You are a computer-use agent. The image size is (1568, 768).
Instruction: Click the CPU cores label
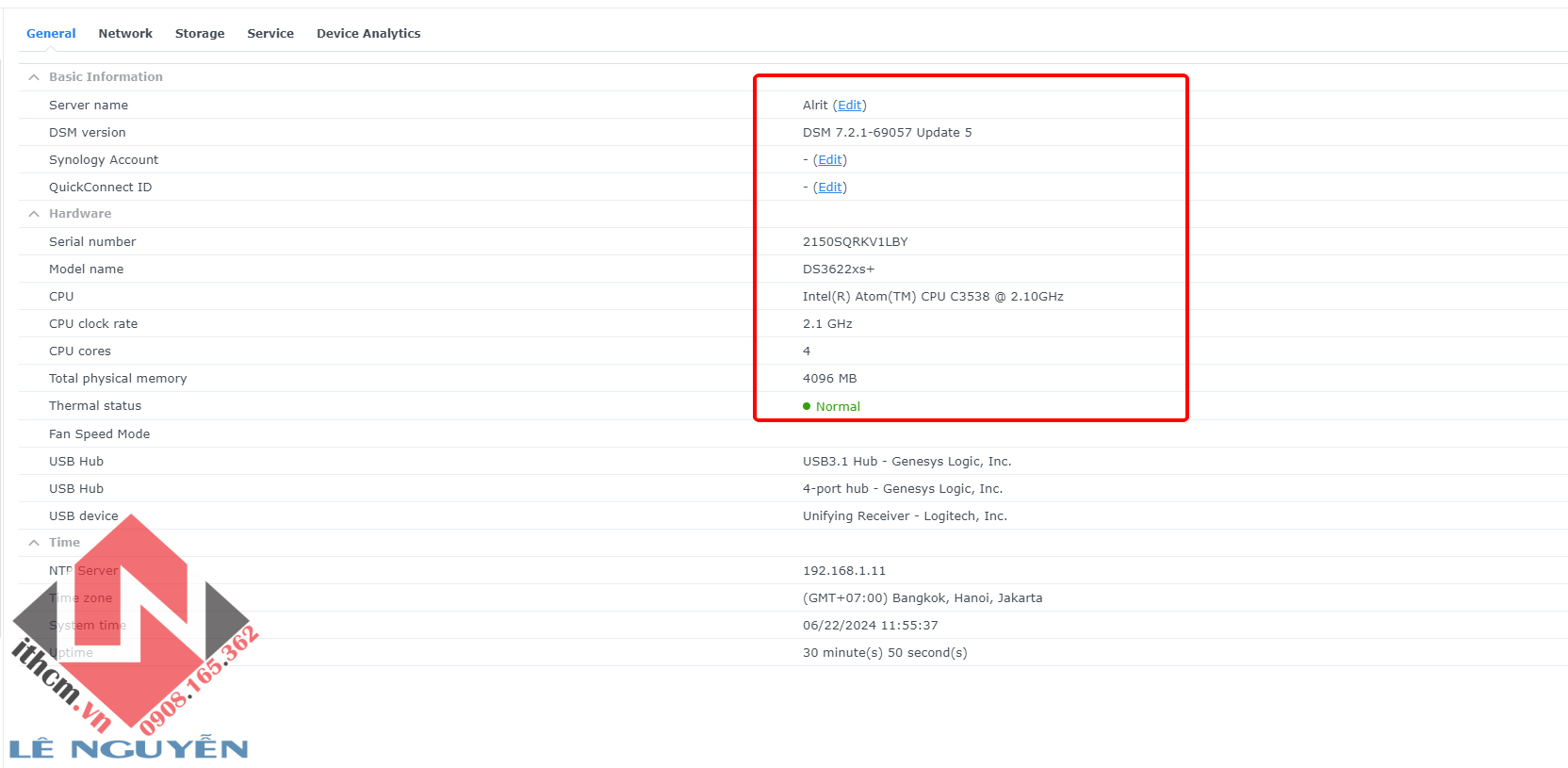pyautogui.click(x=80, y=351)
